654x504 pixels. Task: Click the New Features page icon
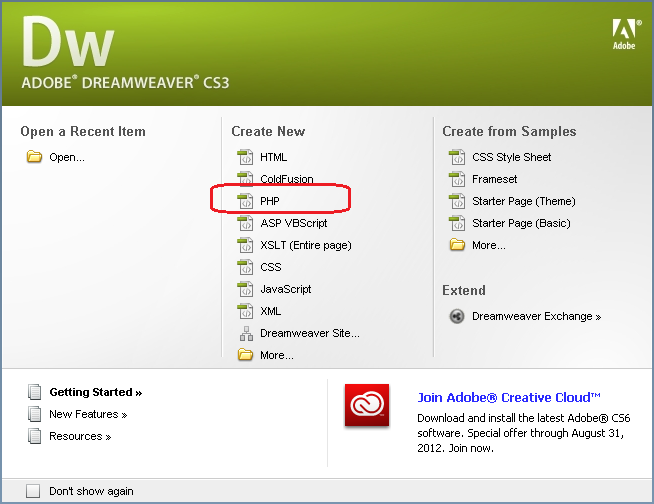click(x=34, y=414)
